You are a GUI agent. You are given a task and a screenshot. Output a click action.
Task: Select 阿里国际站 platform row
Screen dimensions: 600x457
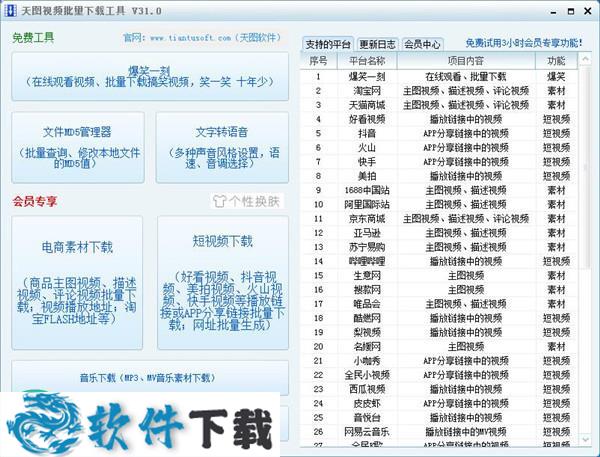(x=439, y=204)
